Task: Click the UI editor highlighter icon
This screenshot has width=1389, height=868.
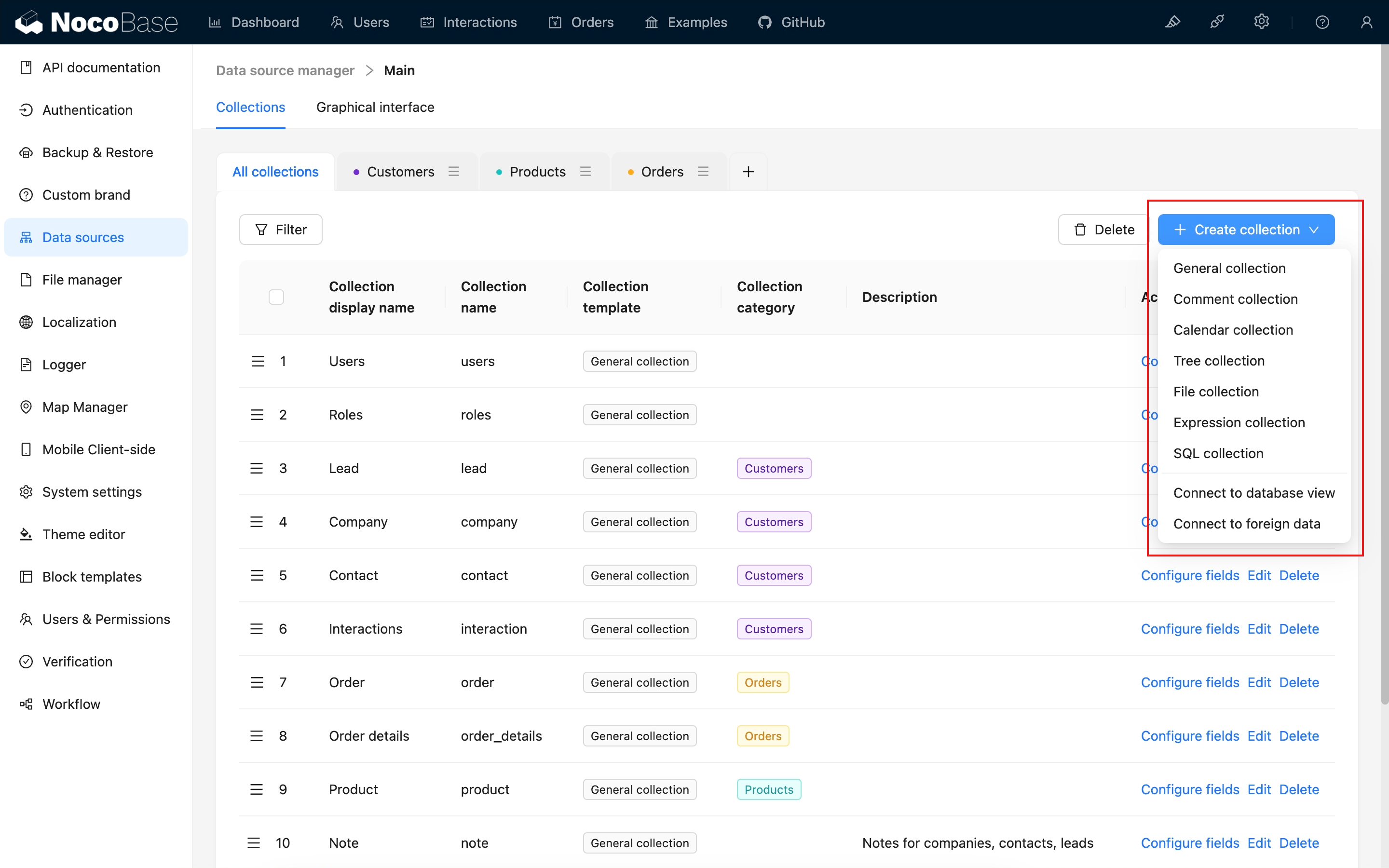Action: pyautogui.click(x=1172, y=22)
